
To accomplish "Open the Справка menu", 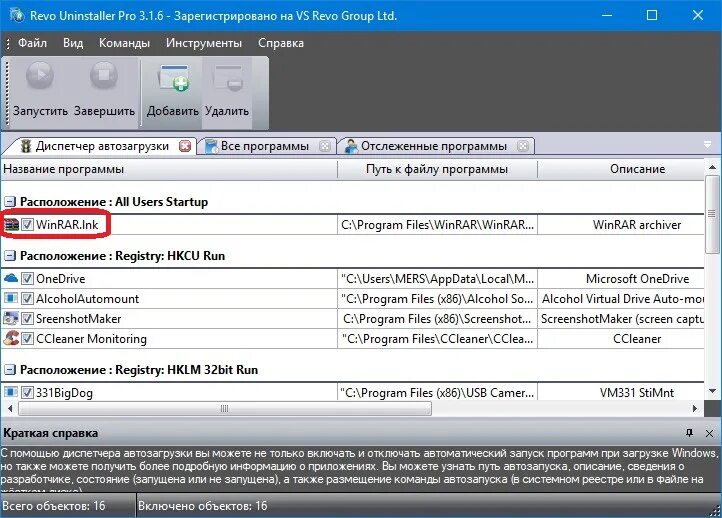I will coord(281,43).
